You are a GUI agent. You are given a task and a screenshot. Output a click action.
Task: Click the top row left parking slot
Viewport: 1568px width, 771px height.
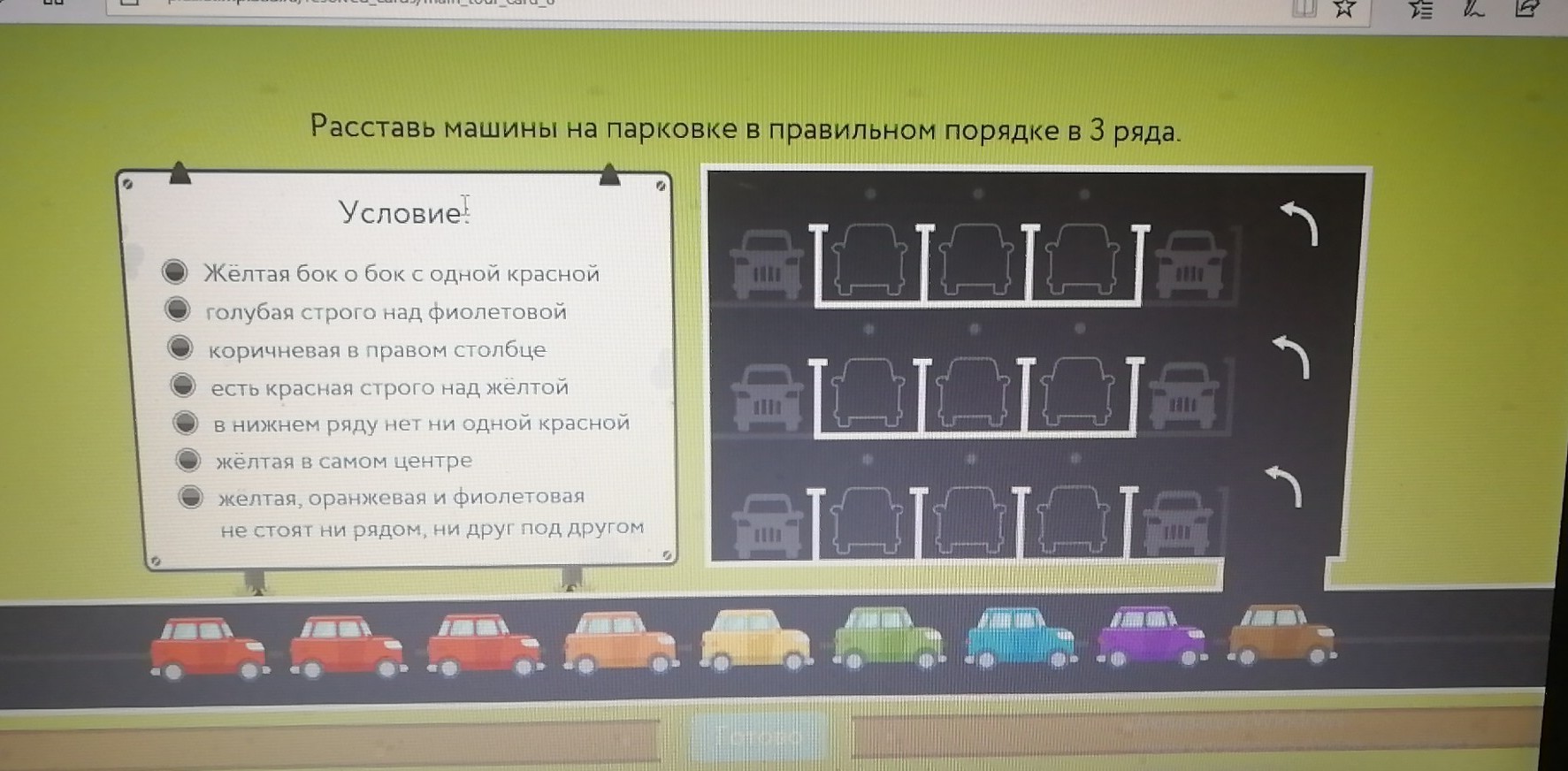(x=870, y=262)
